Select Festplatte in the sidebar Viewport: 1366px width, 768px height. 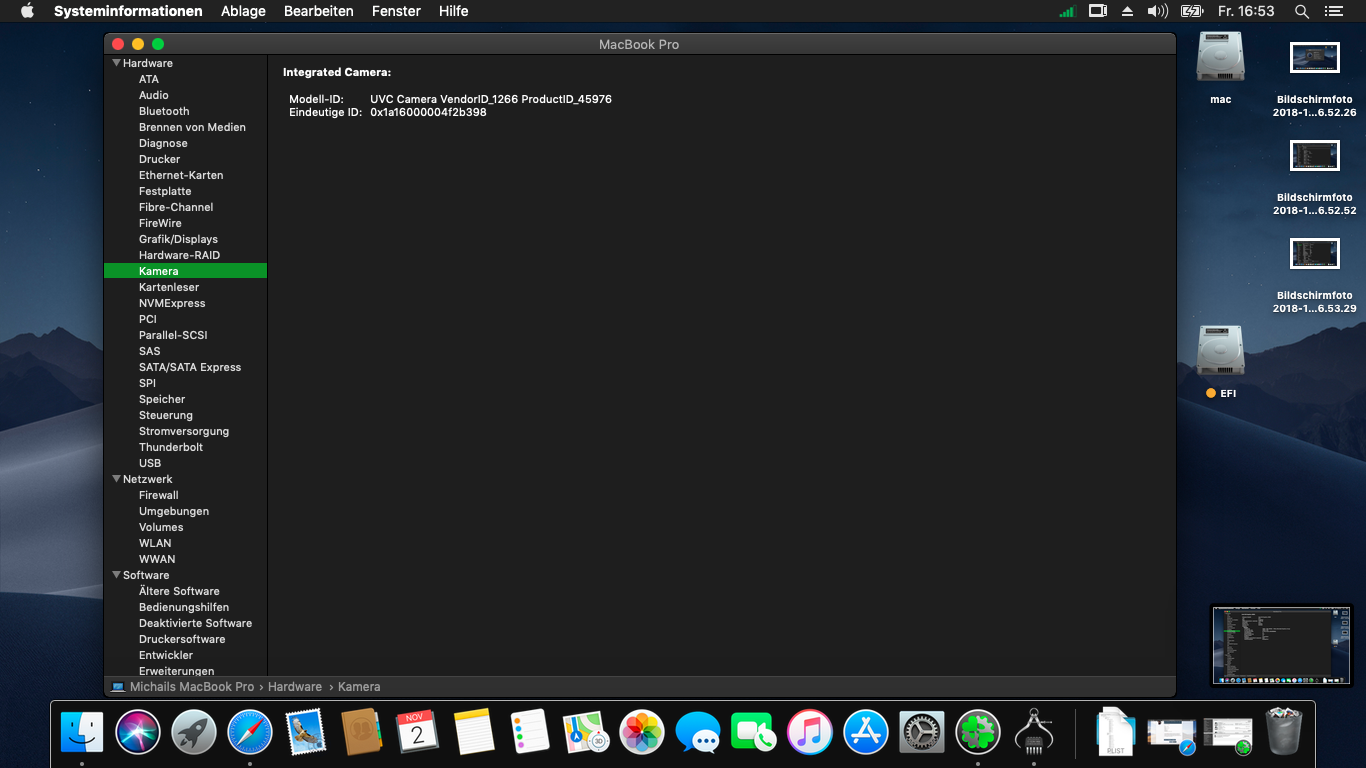click(165, 191)
